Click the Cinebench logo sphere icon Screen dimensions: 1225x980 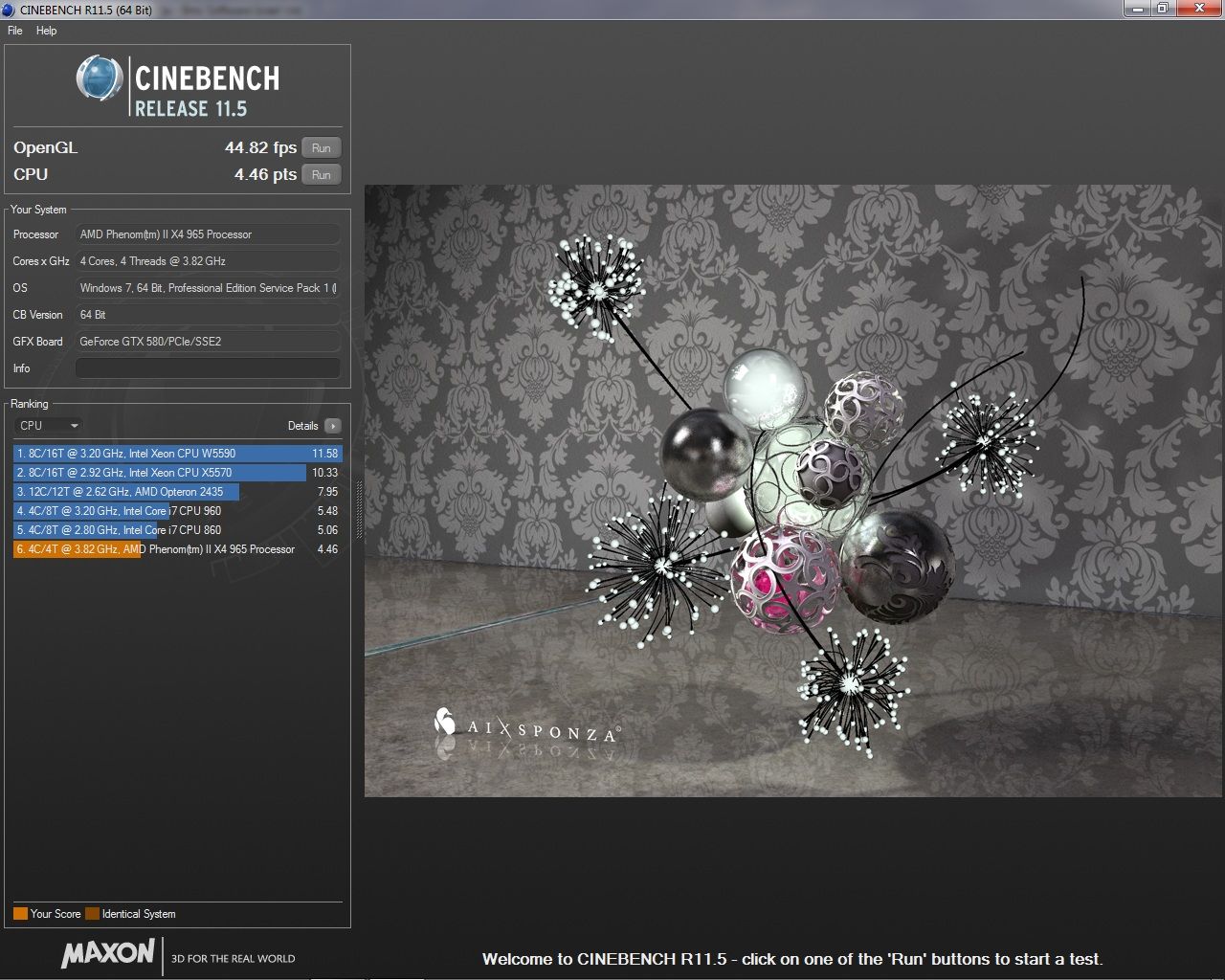pos(99,79)
